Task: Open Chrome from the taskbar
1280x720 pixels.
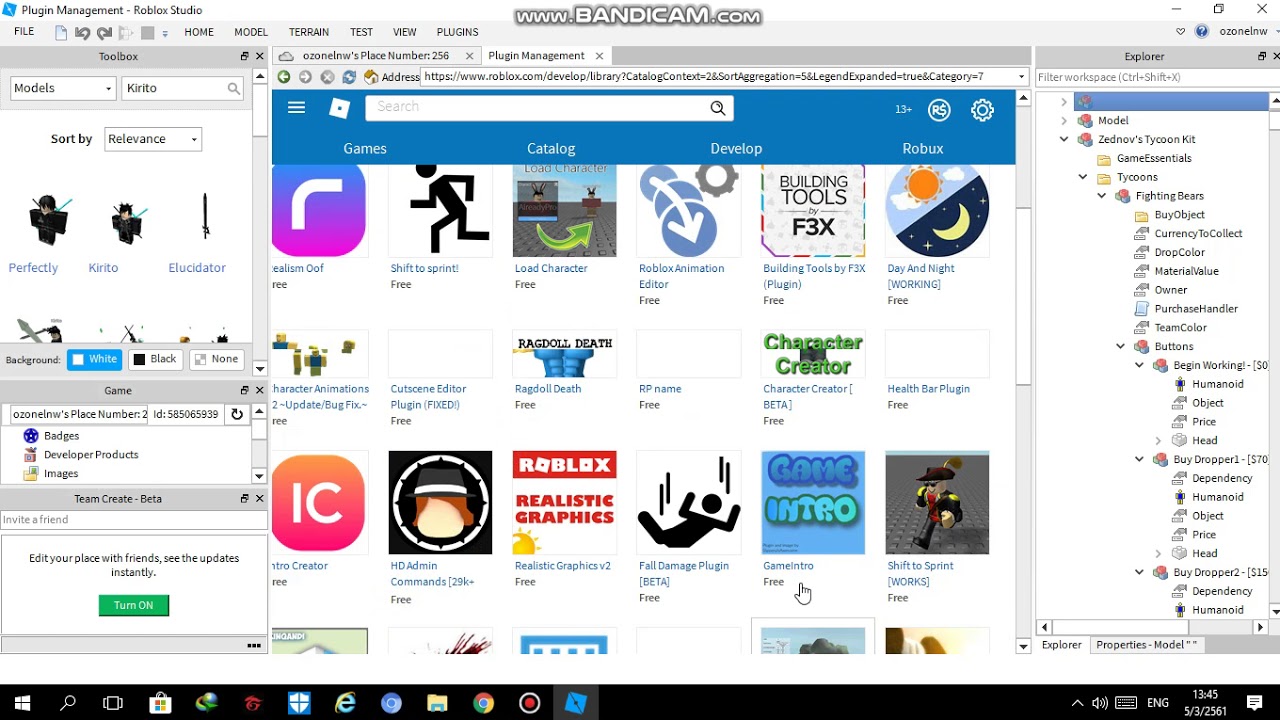Action: [x=483, y=703]
